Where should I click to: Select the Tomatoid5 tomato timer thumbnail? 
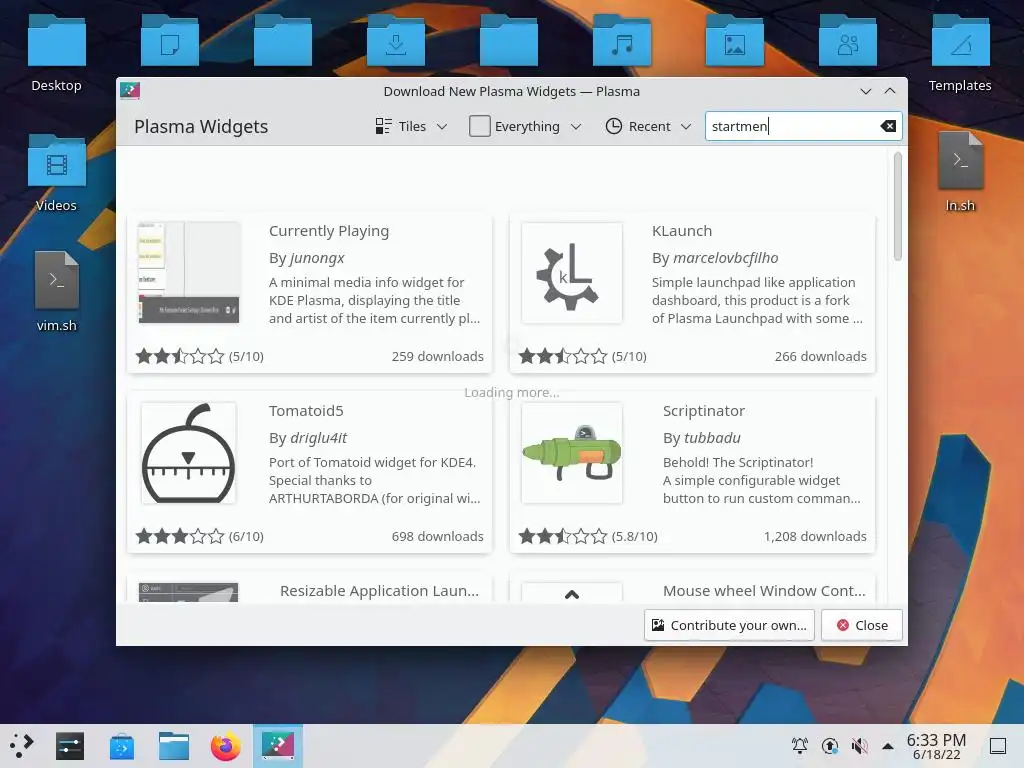pyautogui.click(x=189, y=453)
